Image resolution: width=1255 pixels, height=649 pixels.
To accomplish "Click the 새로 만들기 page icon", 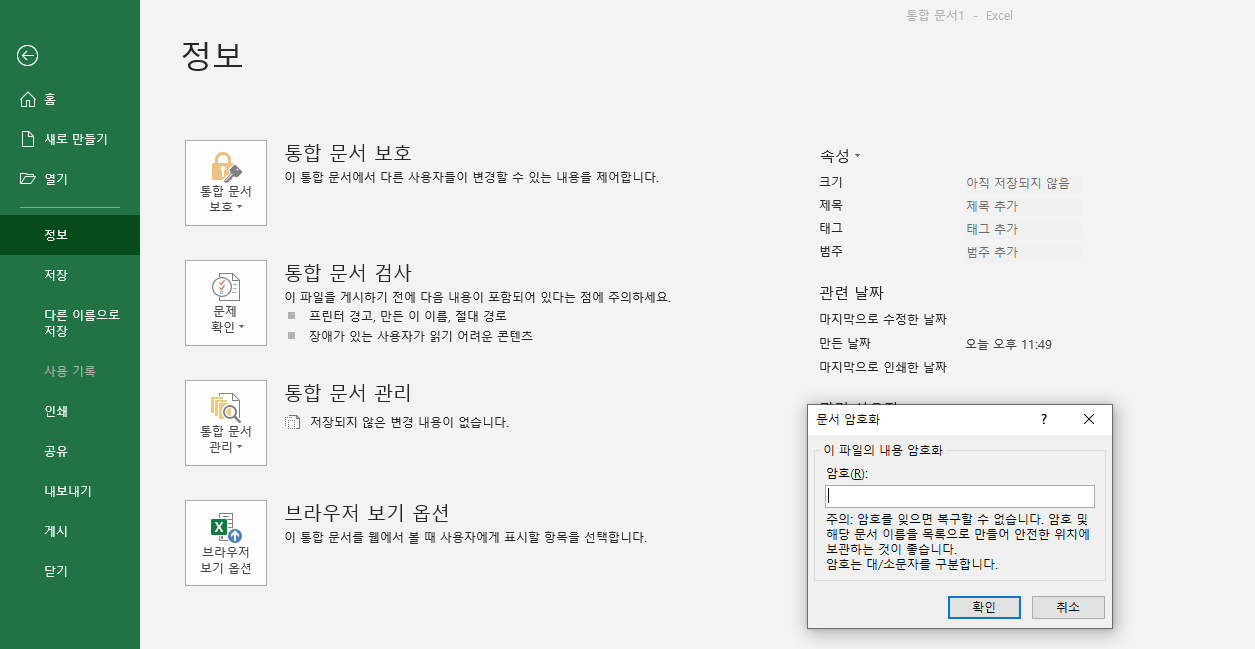I will (28, 139).
